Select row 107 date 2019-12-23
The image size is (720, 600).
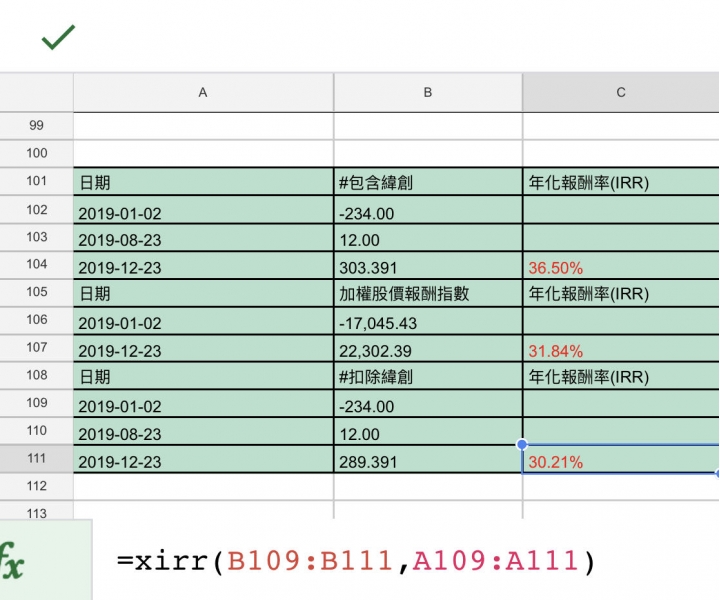pyautogui.click(x=203, y=348)
